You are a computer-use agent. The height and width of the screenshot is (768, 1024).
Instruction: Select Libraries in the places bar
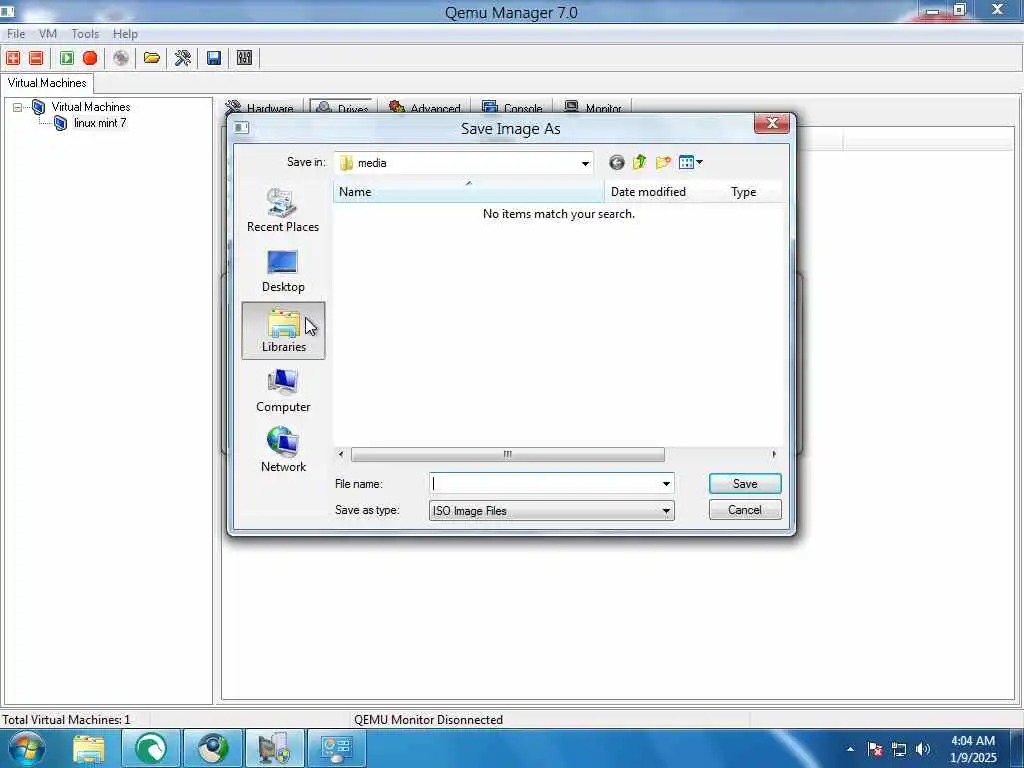click(283, 330)
